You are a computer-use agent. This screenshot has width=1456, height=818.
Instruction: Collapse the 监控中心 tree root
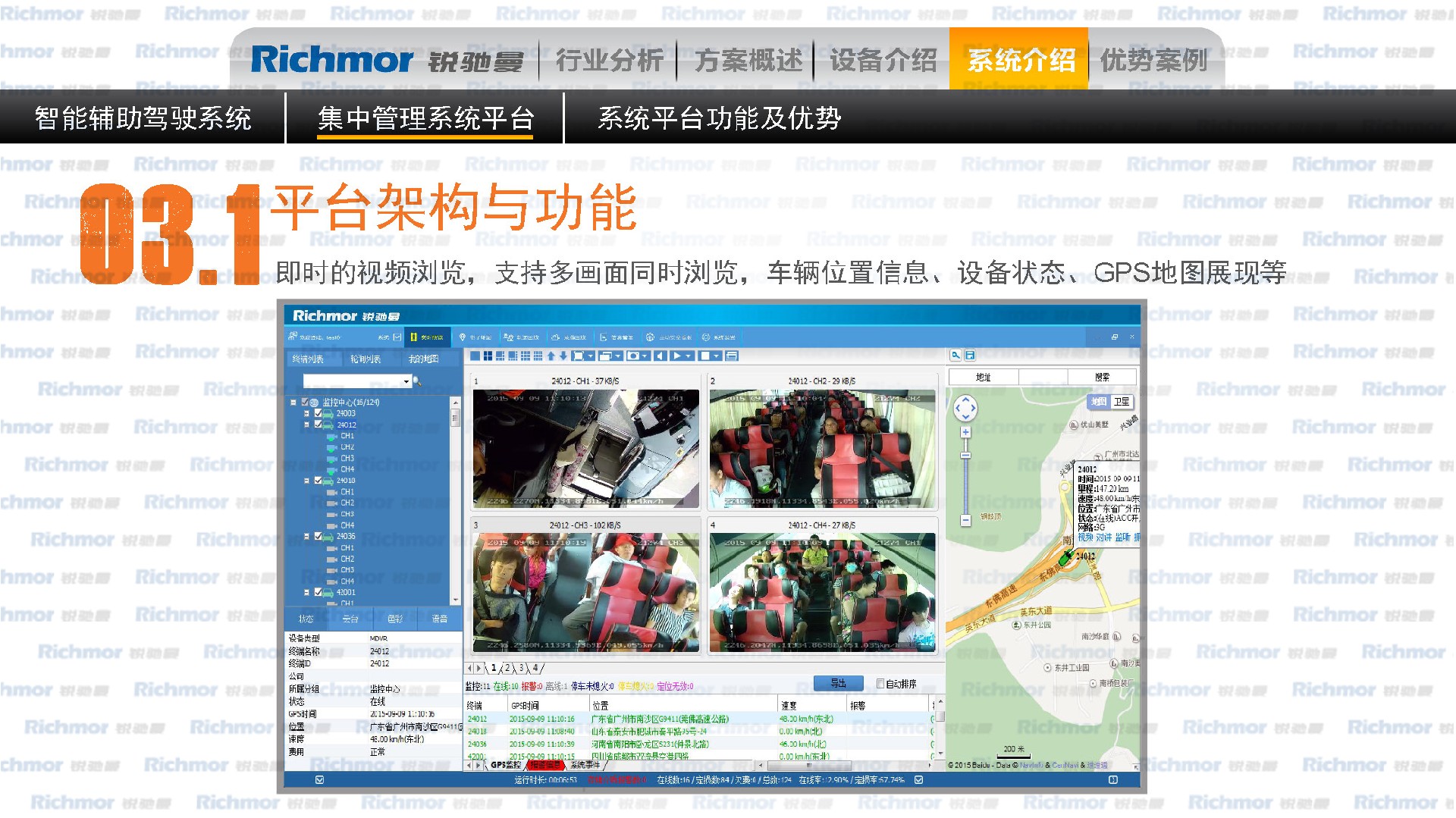(293, 402)
